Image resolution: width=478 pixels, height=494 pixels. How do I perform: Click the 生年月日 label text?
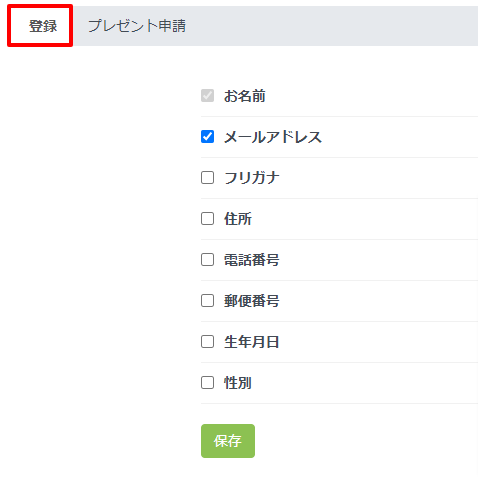pyautogui.click(x=252, y=342)
